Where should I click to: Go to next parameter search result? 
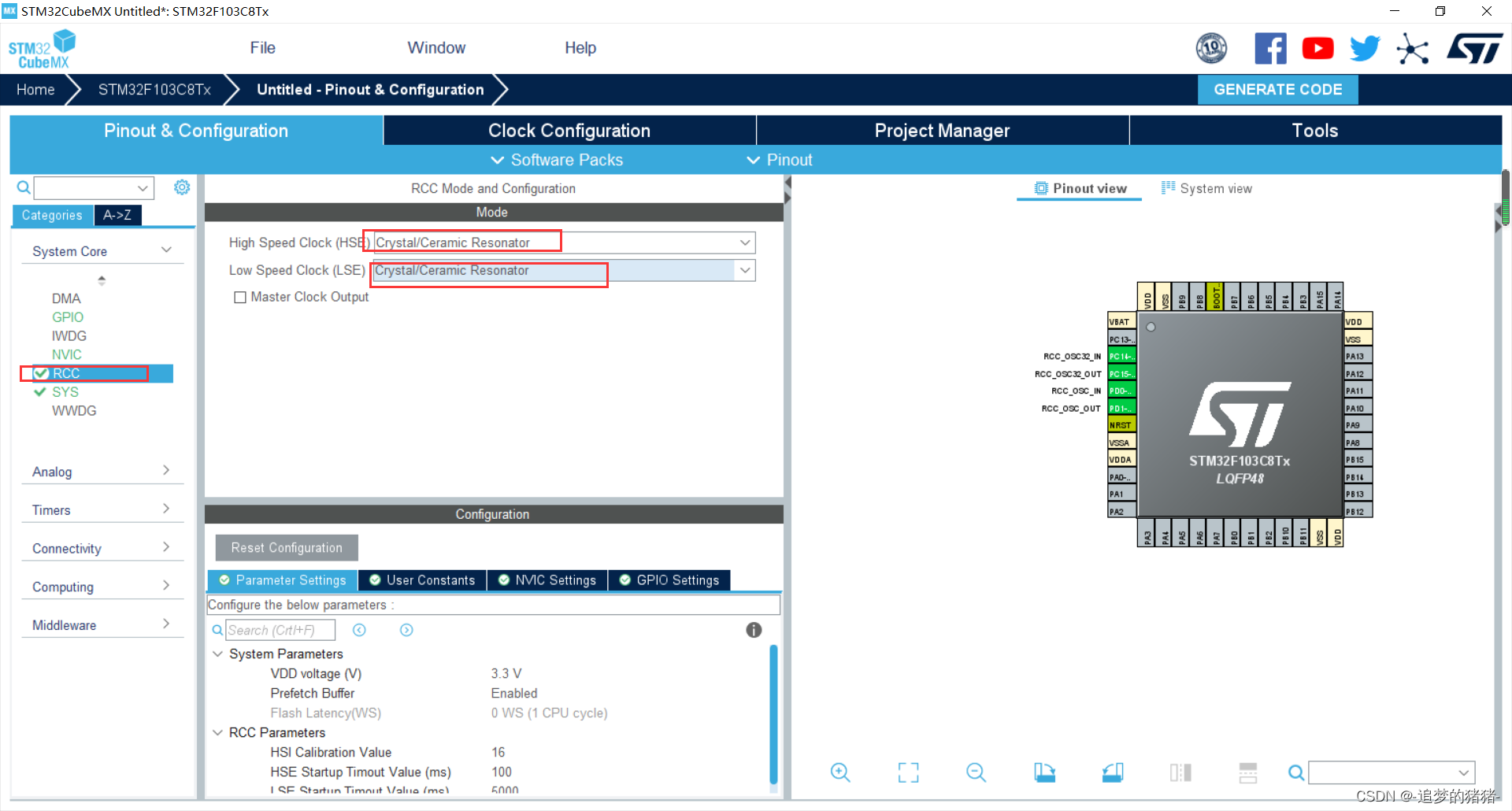click(406, 630)
